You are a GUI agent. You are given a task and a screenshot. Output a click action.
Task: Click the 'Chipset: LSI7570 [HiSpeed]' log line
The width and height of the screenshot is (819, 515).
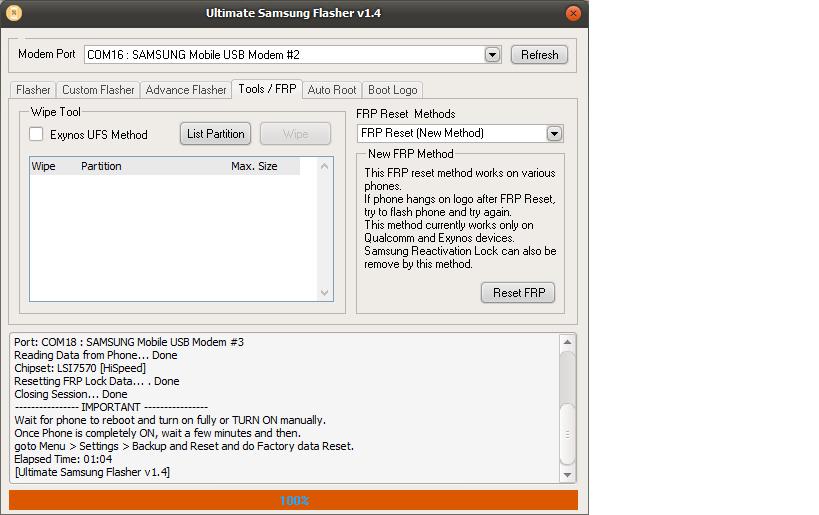point(80,368)
